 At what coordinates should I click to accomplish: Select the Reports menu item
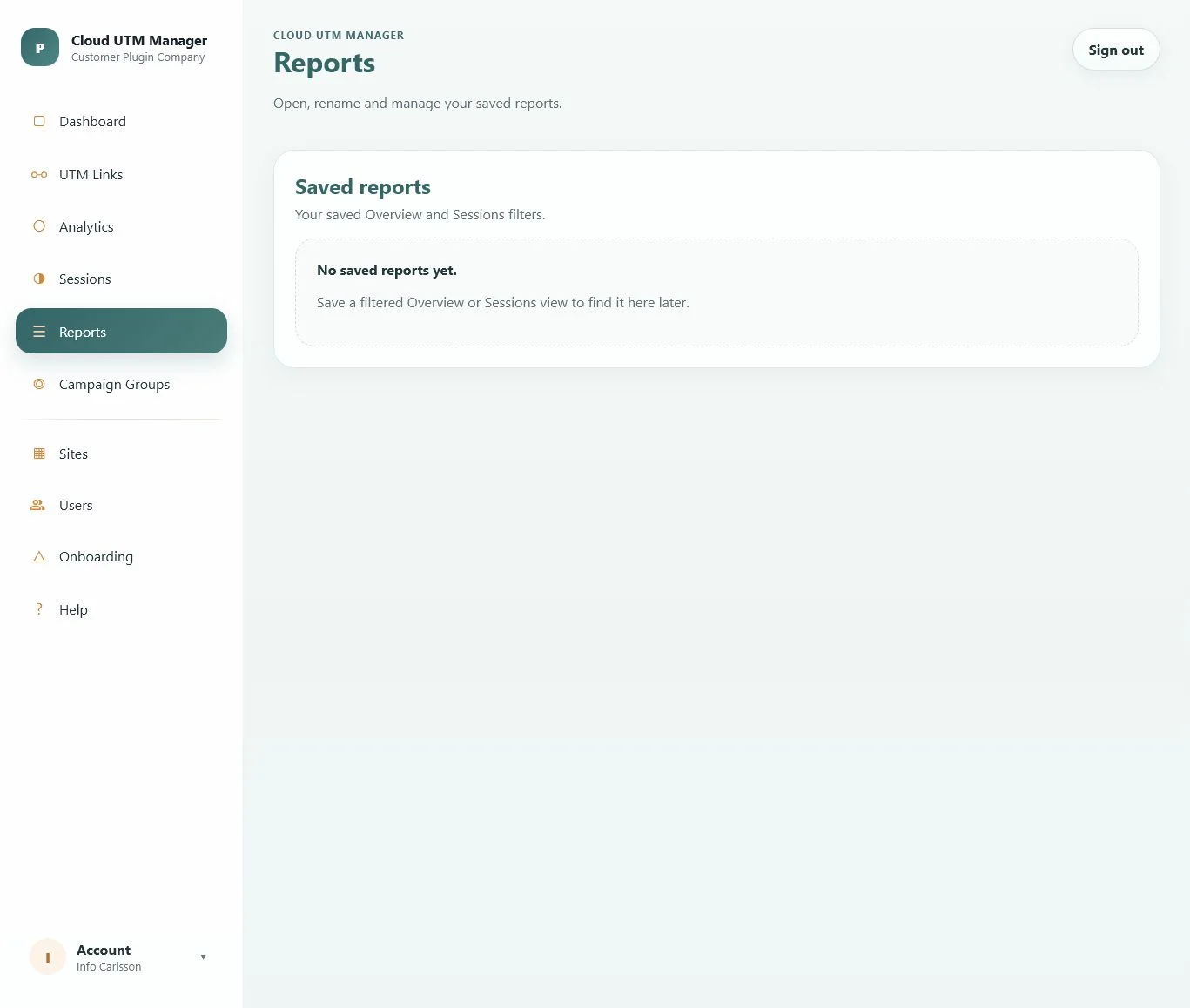point(121,331)
